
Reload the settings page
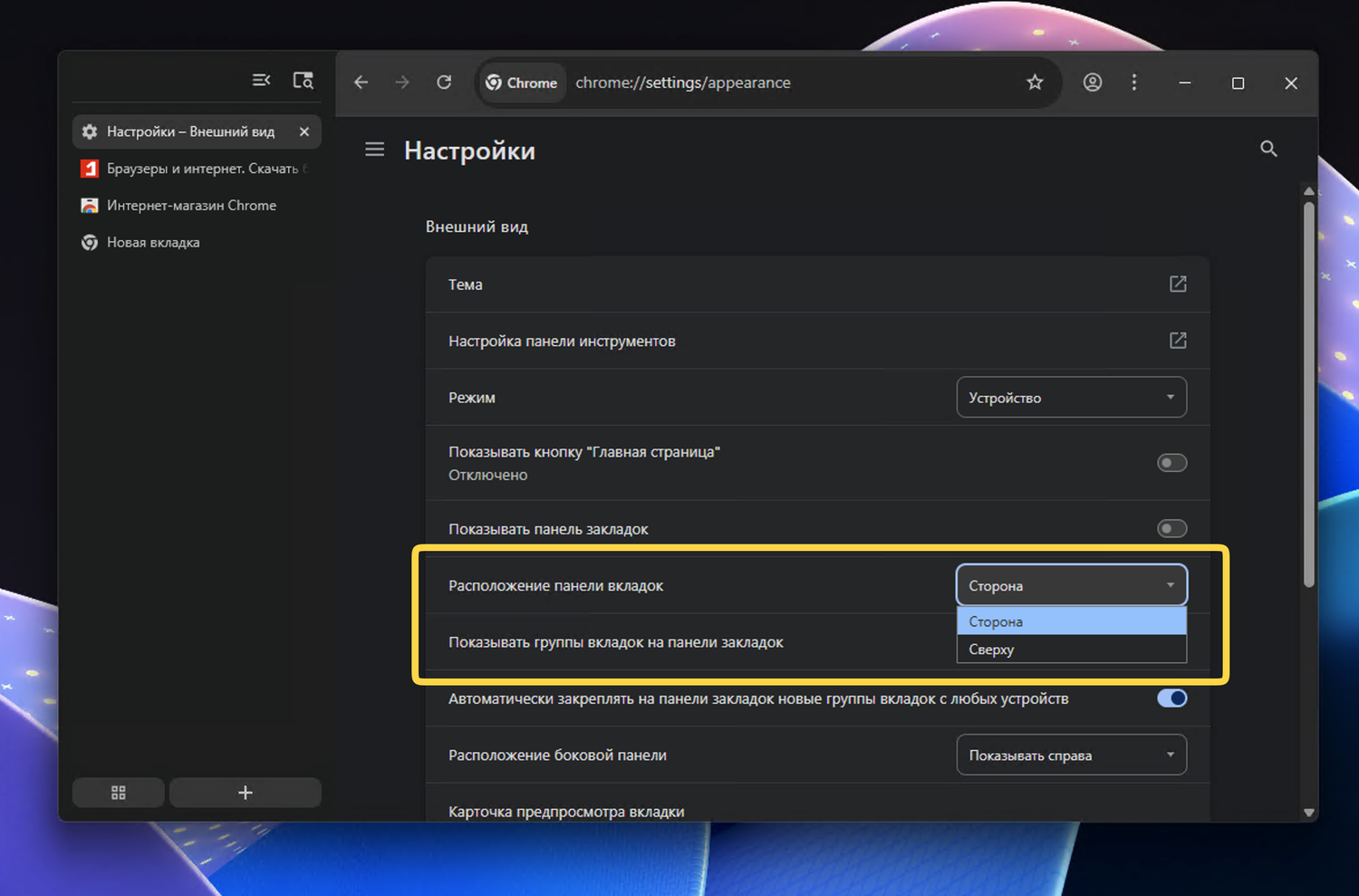pos(444,82)
